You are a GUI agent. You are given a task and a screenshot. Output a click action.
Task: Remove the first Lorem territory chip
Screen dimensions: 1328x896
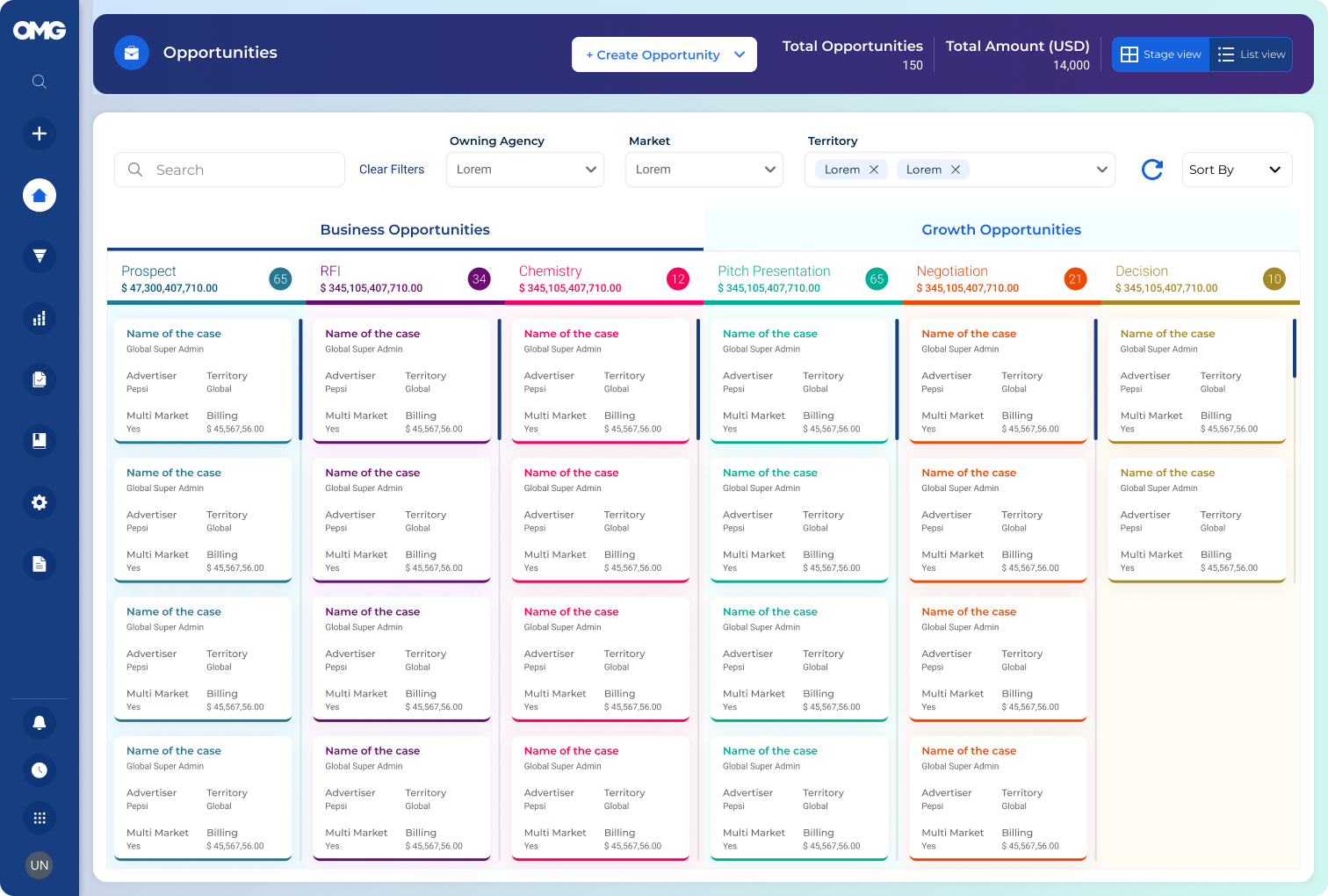pyautogui.click(x=874, y=170)
